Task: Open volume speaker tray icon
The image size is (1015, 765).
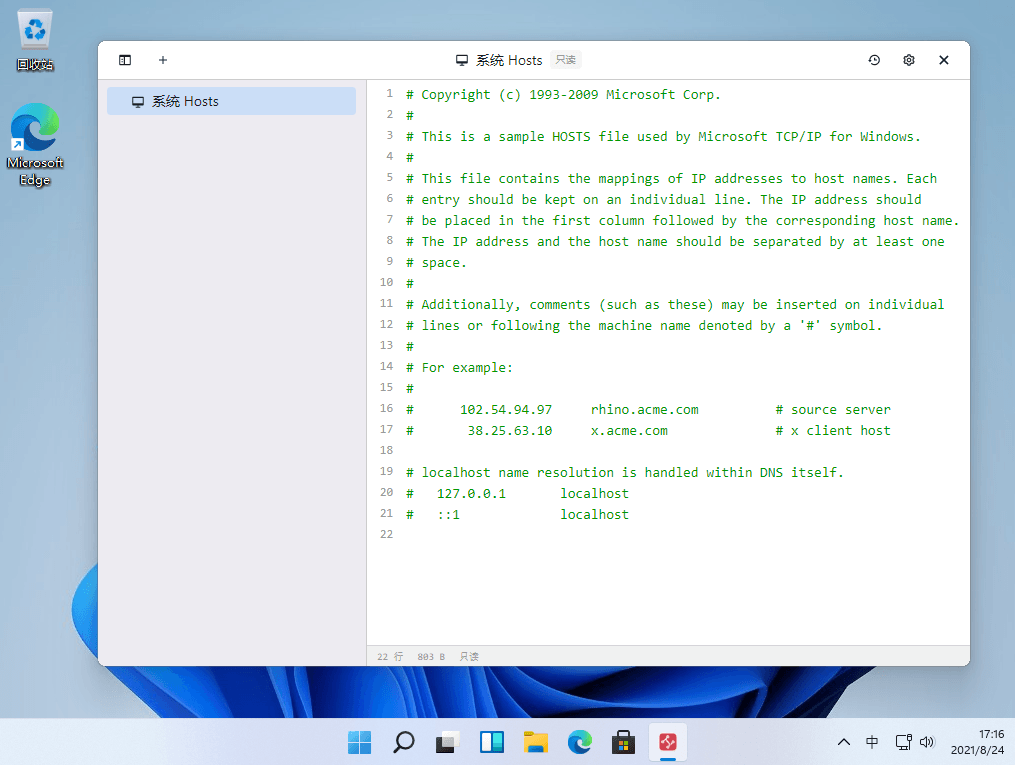Action: click(x=927, y=742)
